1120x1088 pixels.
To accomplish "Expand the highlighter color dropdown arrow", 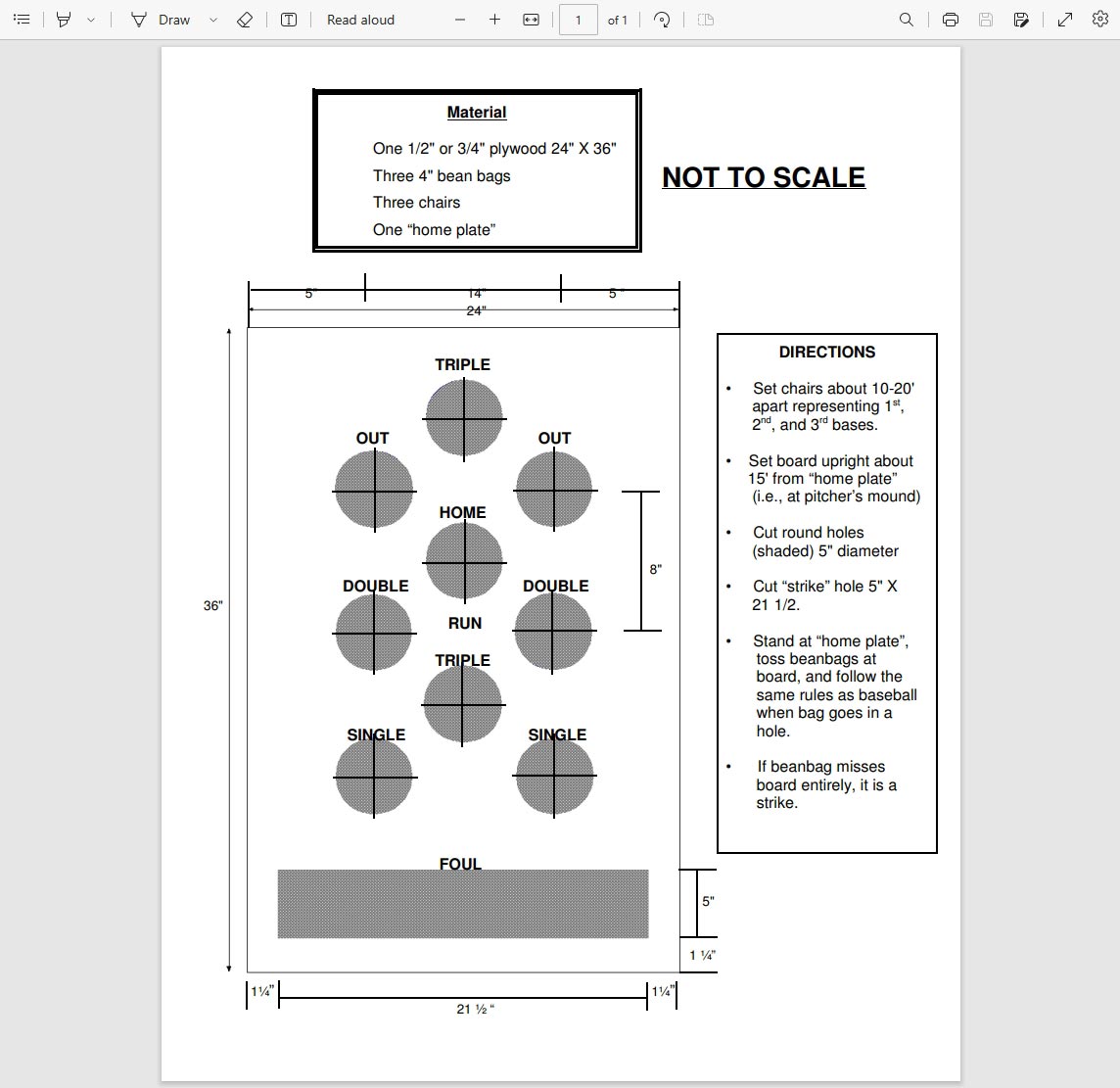I will click(x=91, y=20).
